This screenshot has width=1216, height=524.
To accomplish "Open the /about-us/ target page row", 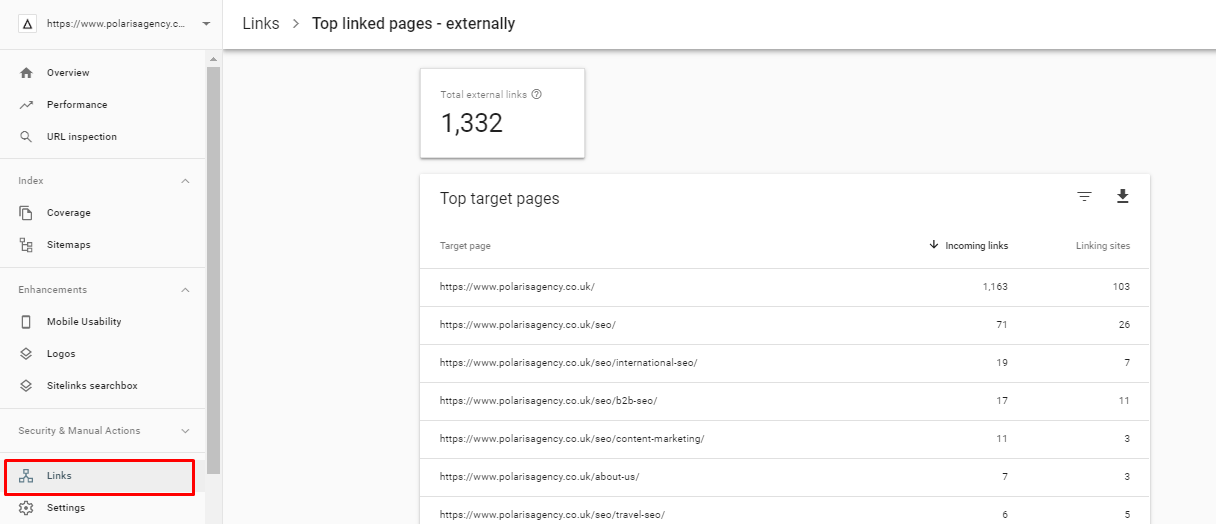I will (x=785, y=477).
